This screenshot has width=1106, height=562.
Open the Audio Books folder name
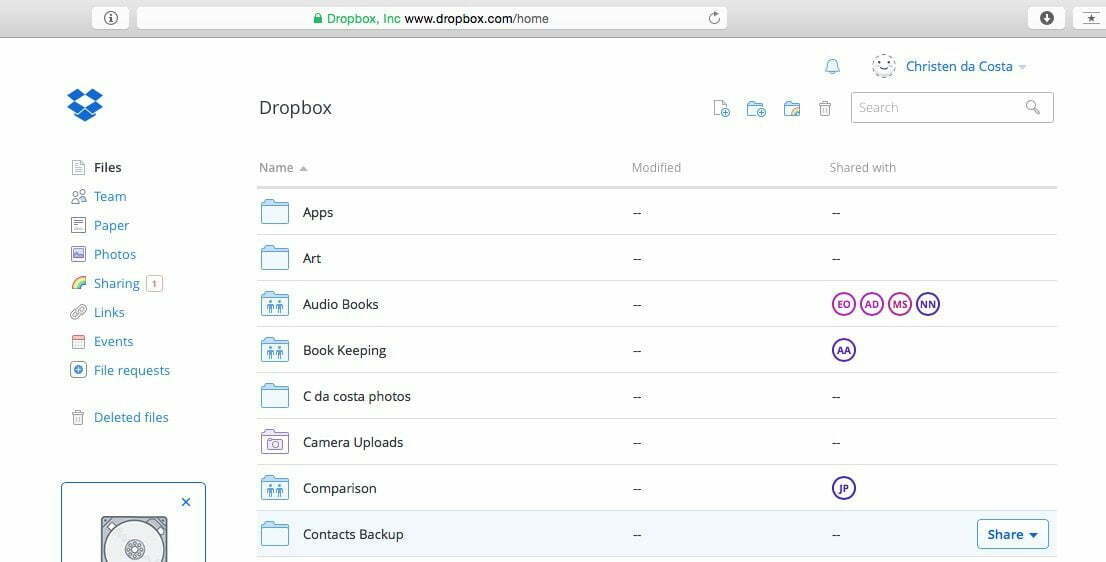[x=341, y=304]
